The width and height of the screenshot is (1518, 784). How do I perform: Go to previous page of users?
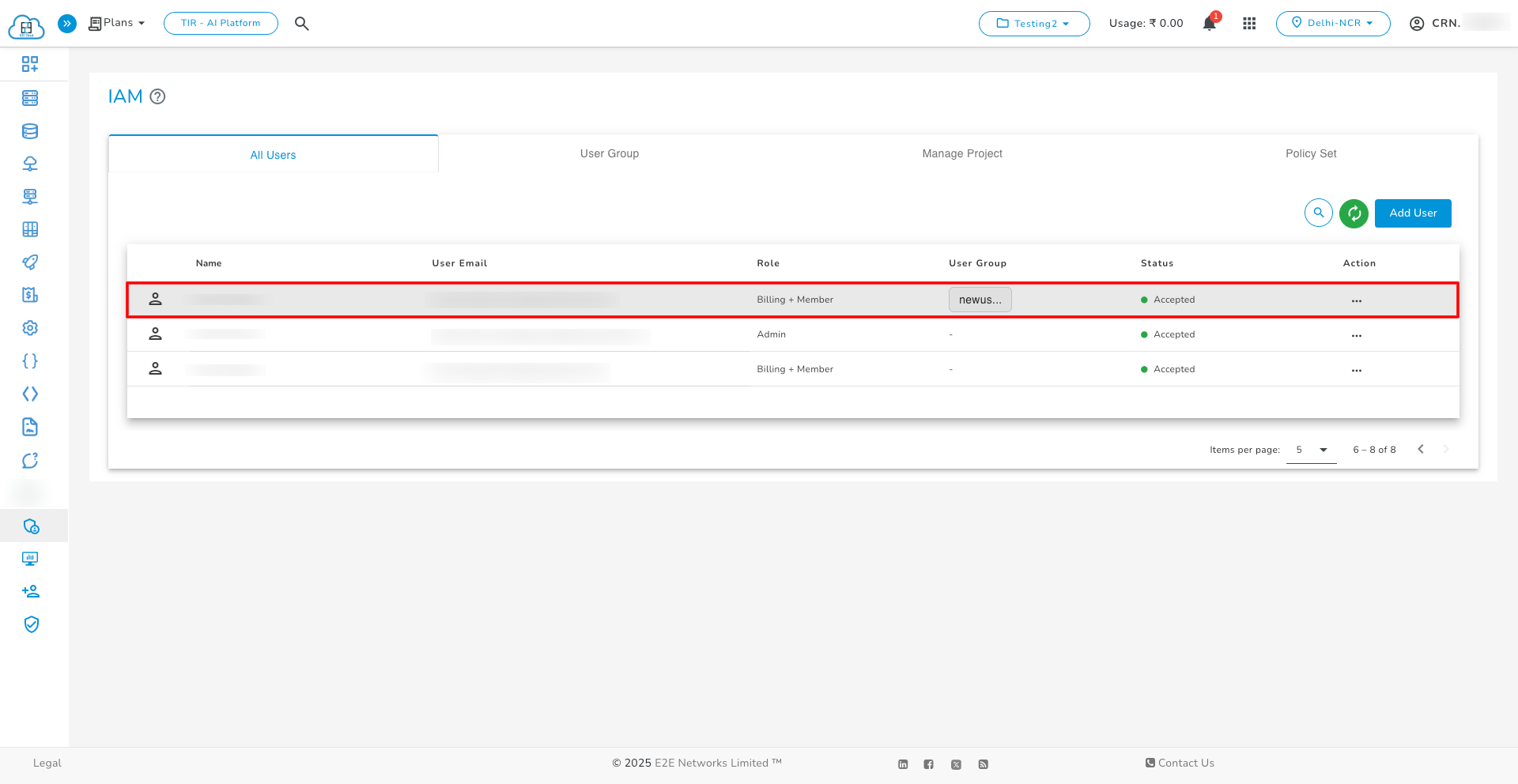pos(1420,449)
